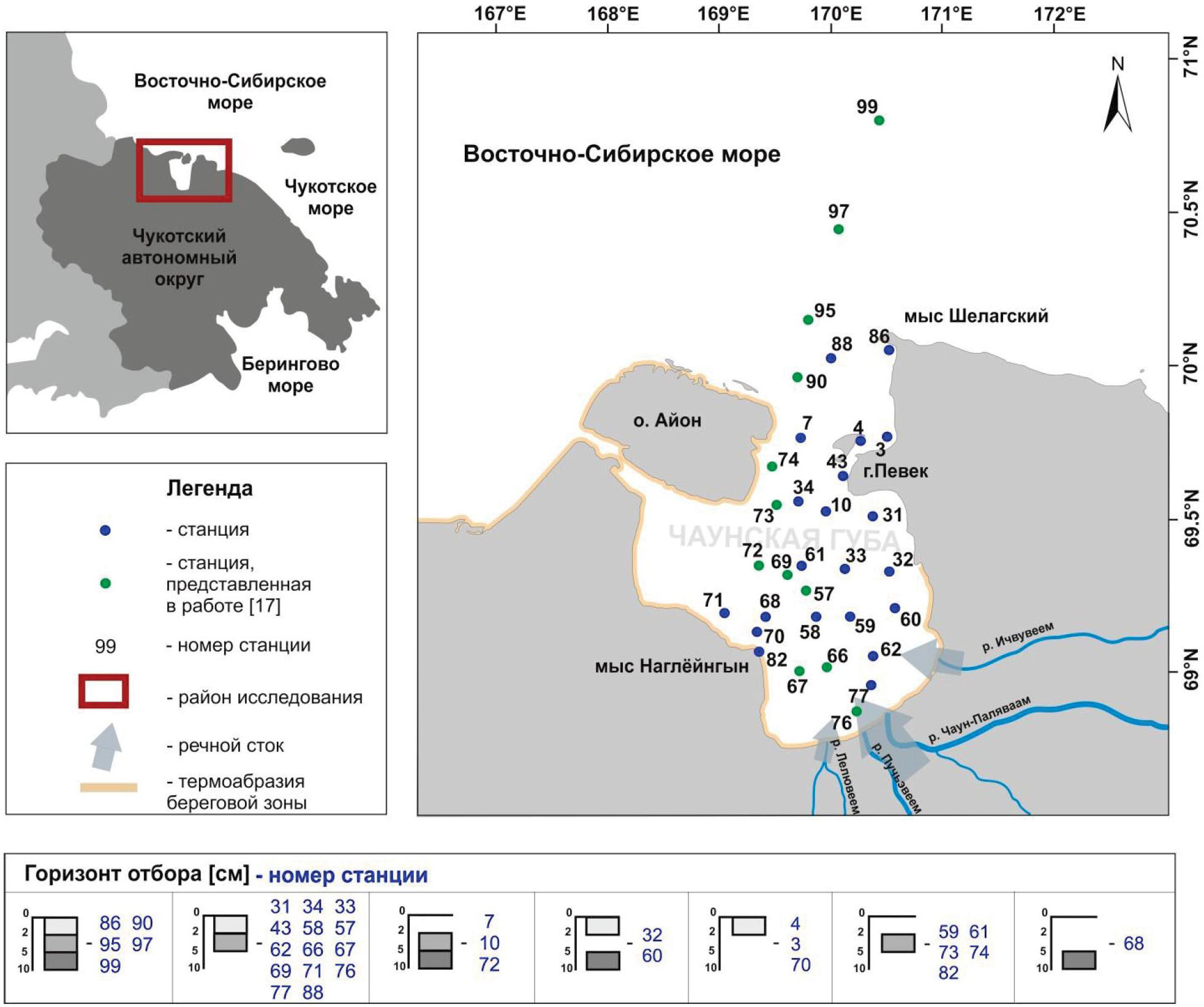Screen dimensions: 1204x1007
Task: Select the blue station 71 dot
Action: point(724,613)
